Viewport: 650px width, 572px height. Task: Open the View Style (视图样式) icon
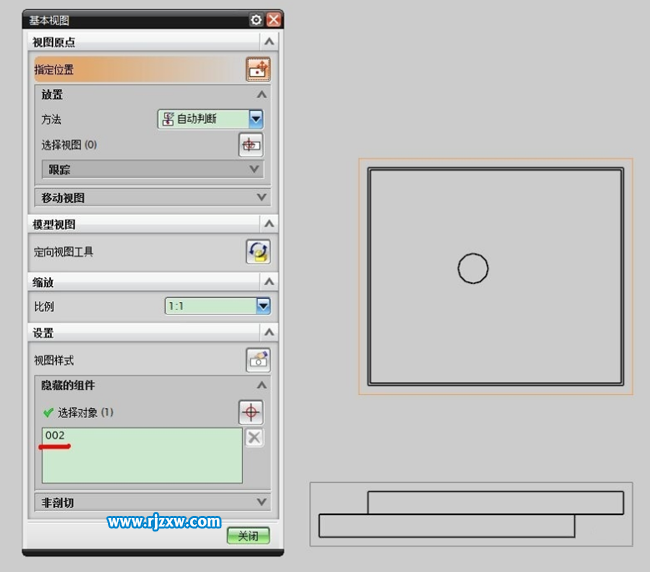point(258,360)
